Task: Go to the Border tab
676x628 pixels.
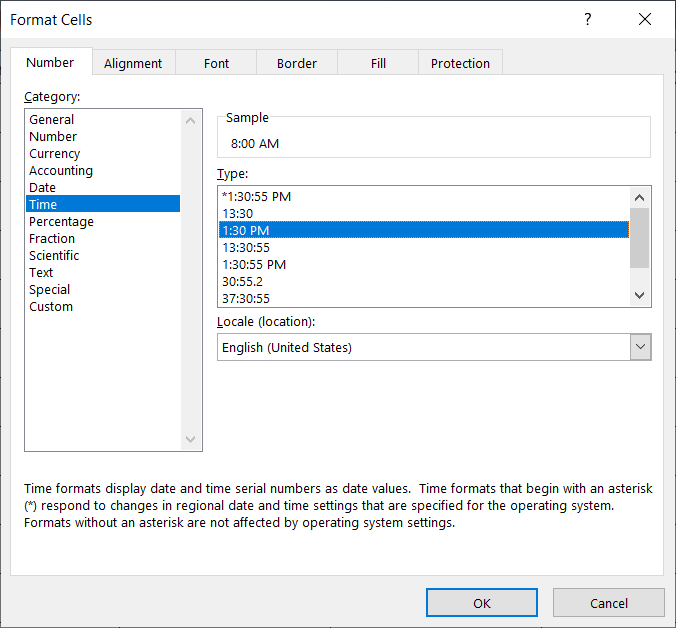Action: pyautogui.click(x=296, y=63)
